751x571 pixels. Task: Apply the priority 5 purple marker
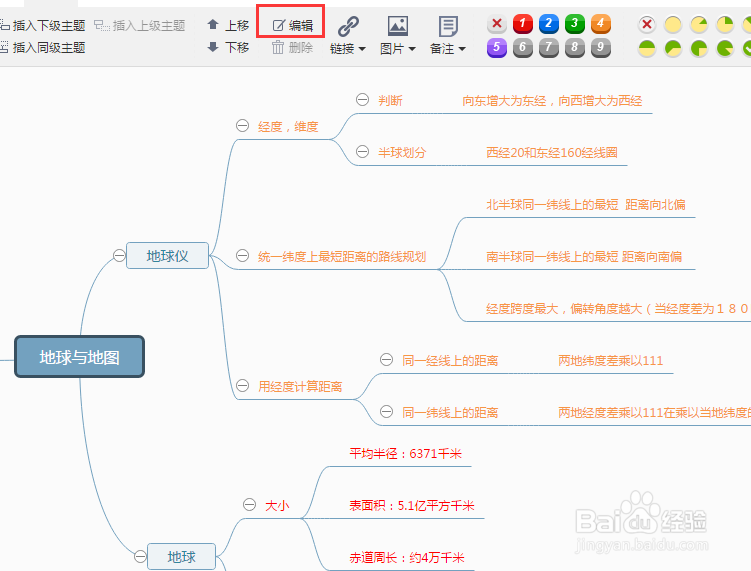pos(497,48)
